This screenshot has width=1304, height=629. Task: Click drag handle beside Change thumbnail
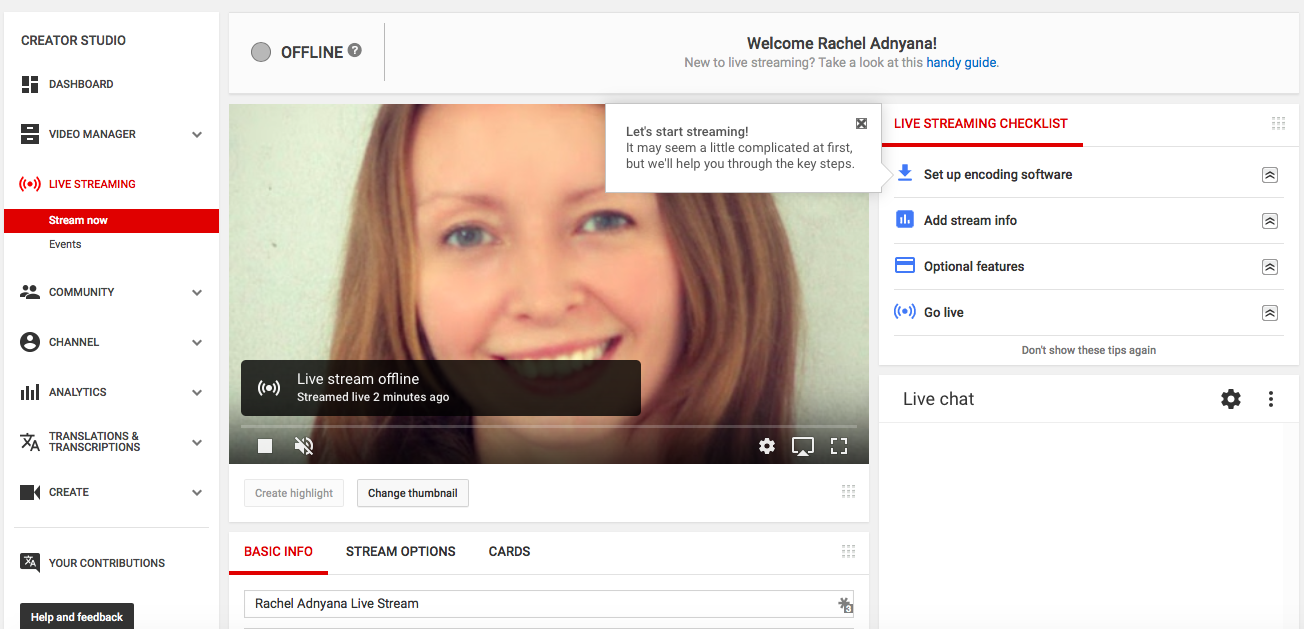pyautogui.click(x=848, y=491)
